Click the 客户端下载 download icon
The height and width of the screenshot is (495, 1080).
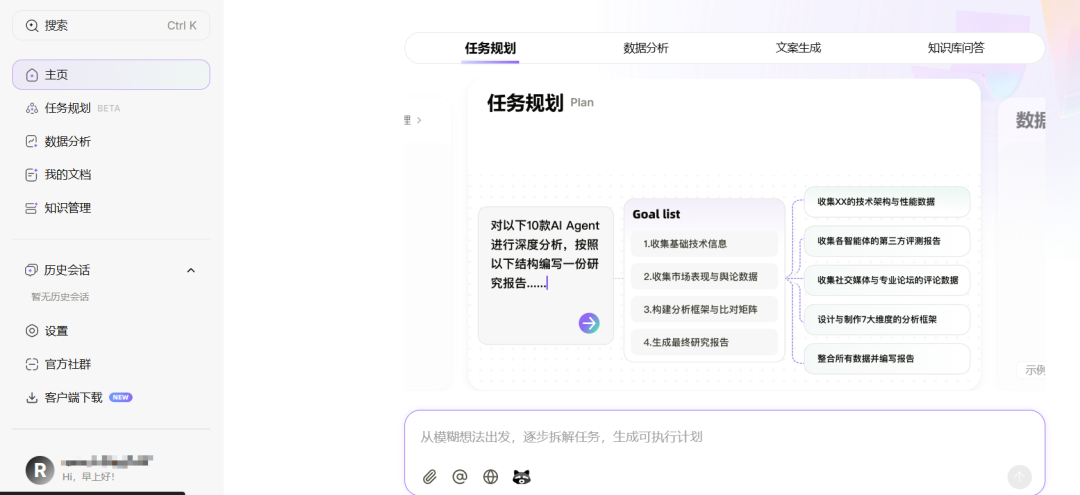click(32, 397)
